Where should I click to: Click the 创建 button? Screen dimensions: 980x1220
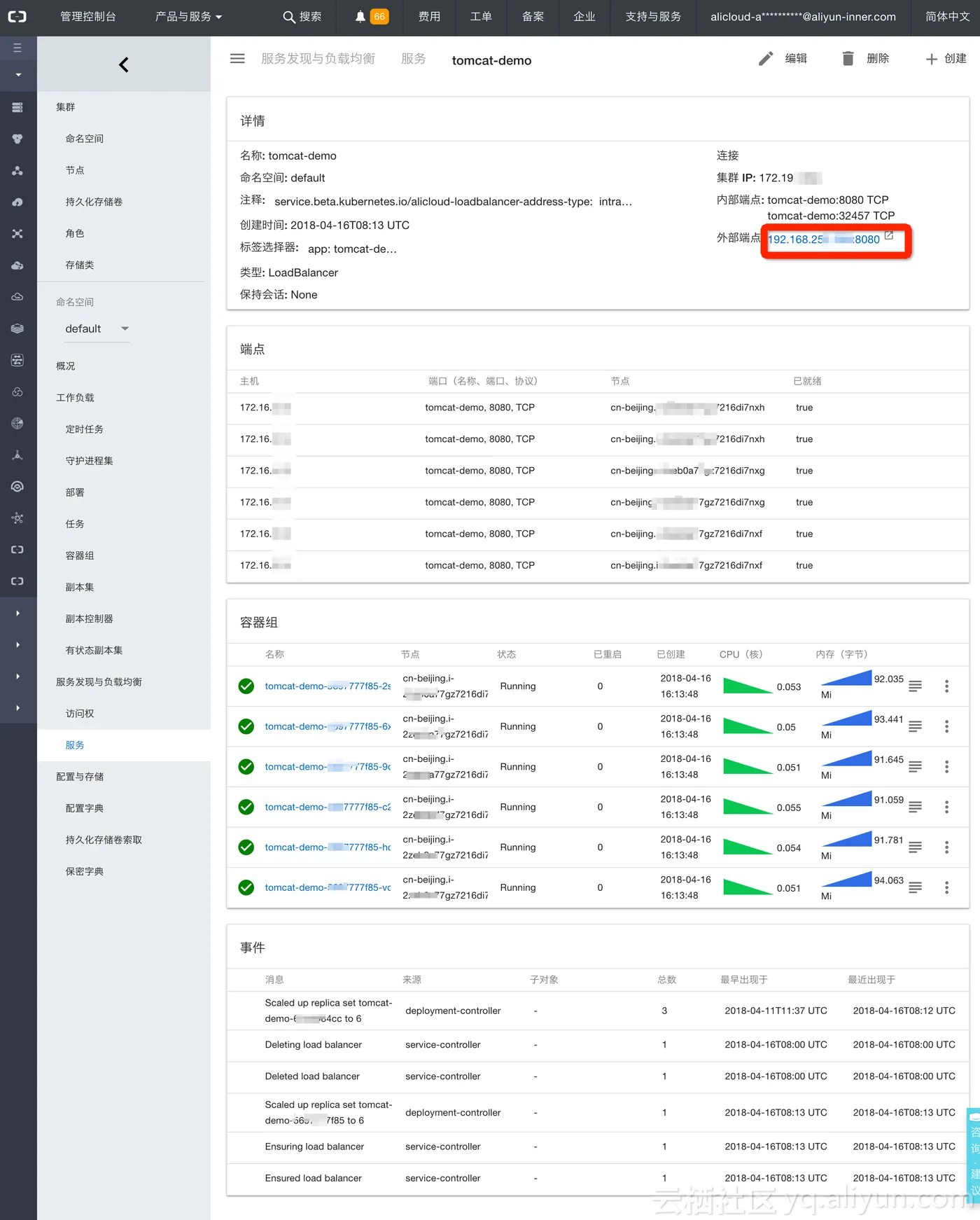pyautogui.click(x=946, y=59)
